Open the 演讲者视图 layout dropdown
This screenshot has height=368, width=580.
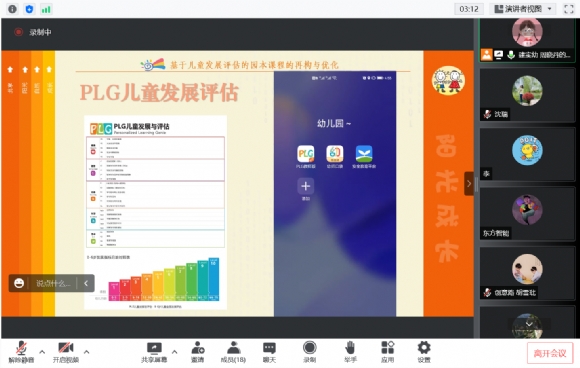point(523,9)
